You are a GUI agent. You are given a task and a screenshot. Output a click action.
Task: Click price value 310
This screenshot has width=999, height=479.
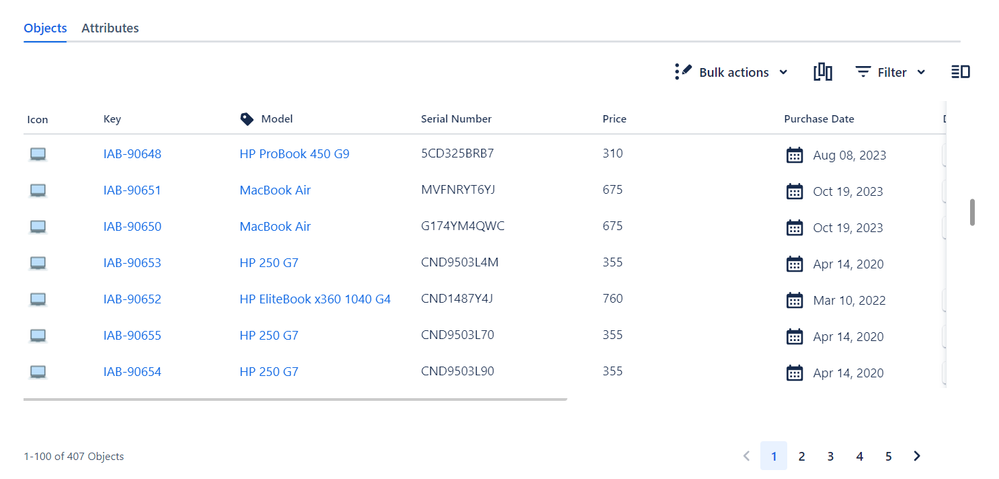click(x=612, y=154)
